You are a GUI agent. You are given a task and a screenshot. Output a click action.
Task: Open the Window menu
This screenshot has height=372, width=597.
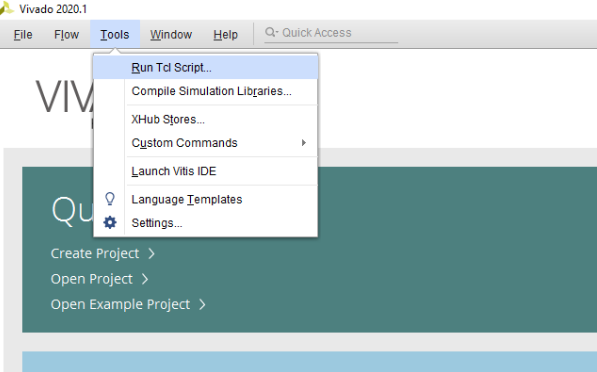171,35
